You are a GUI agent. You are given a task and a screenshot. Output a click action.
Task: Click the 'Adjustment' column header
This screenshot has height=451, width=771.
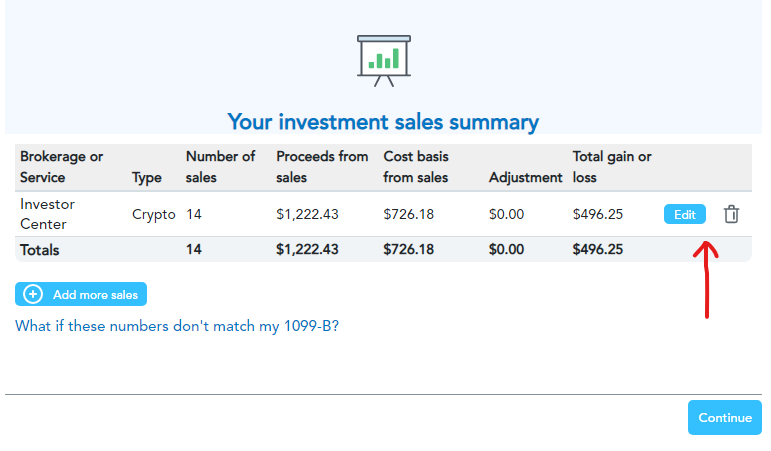point(526,178)
